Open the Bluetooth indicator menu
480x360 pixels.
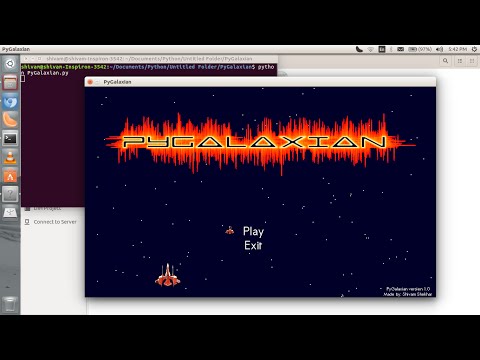(x=391, y=49)
